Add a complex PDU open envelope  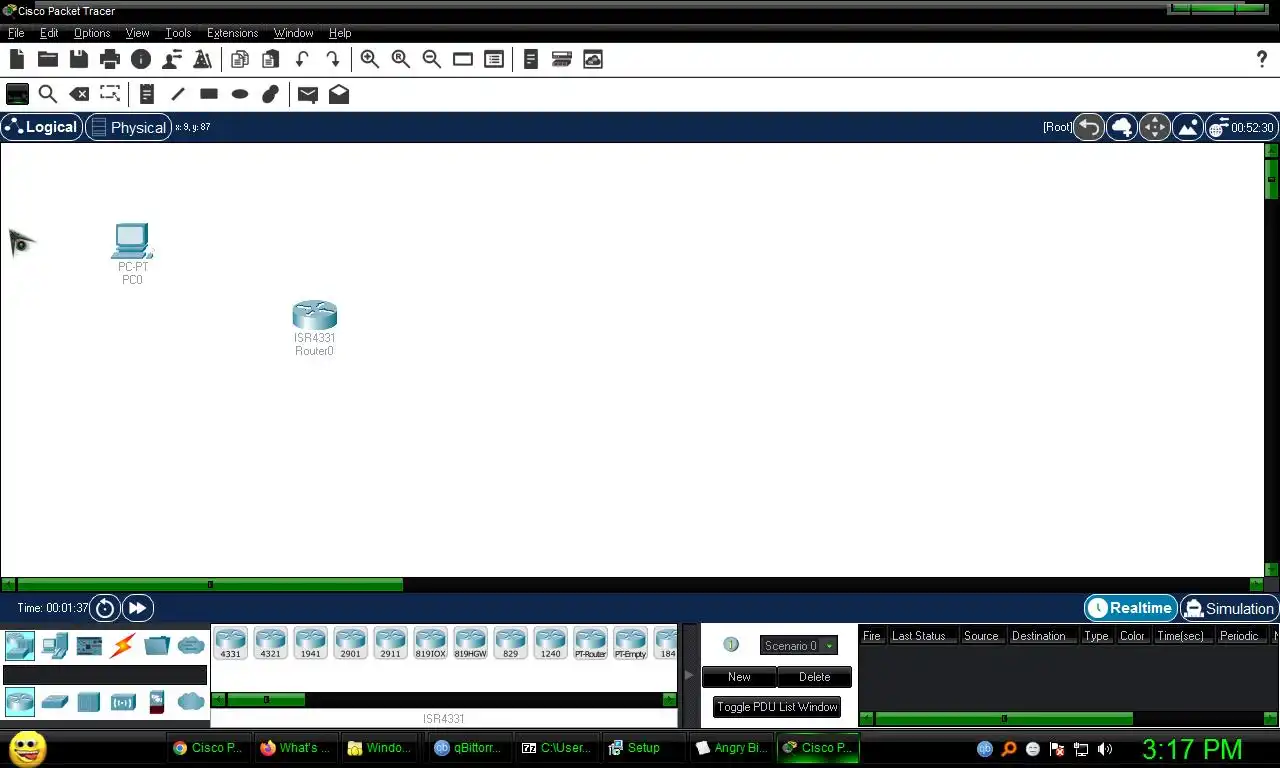[x=339, y=94]
